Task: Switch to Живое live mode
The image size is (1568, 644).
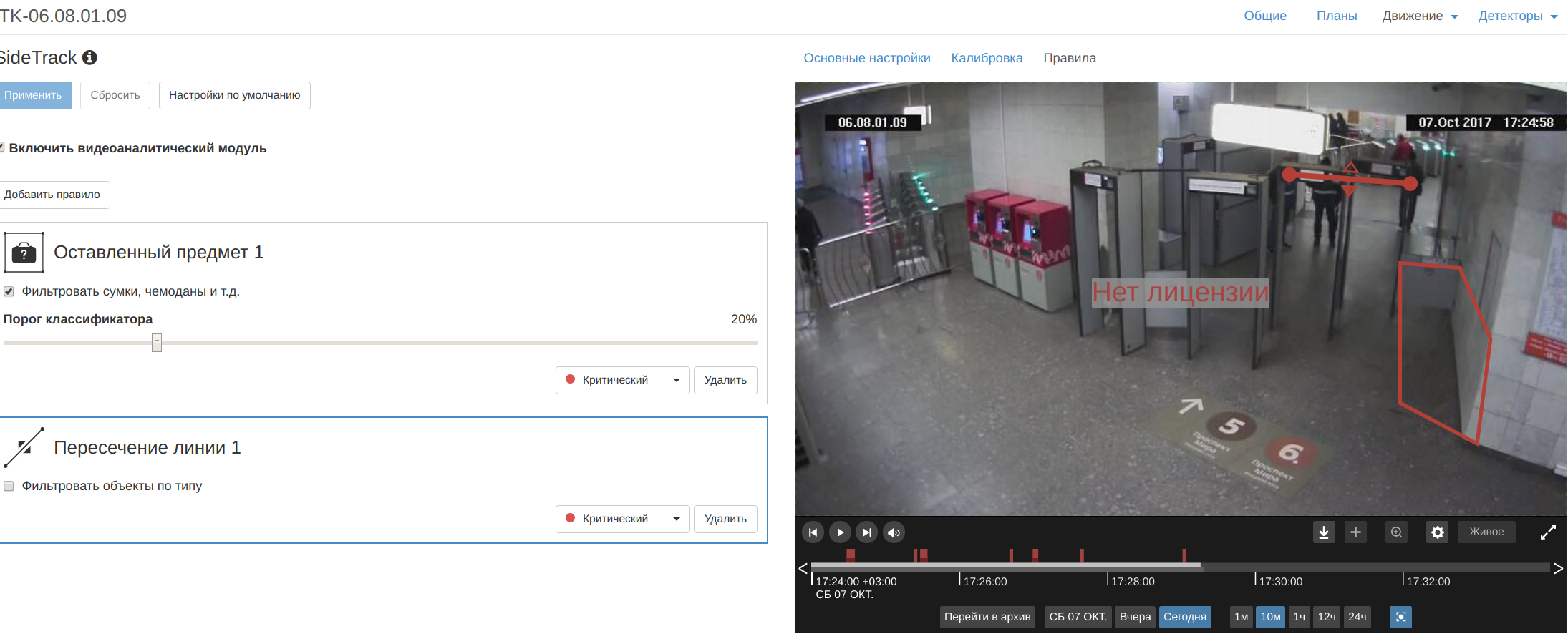Action: (1486, 532)
